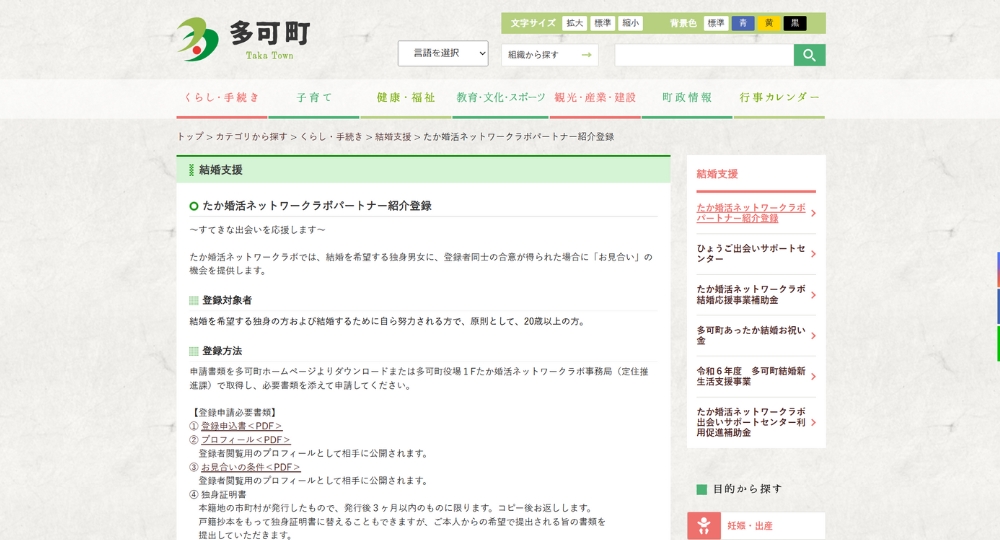Image resolution: width=1000 pixels, height=540 pixels.
Task: Click the green search magnifier button
Action: (809, 55)
